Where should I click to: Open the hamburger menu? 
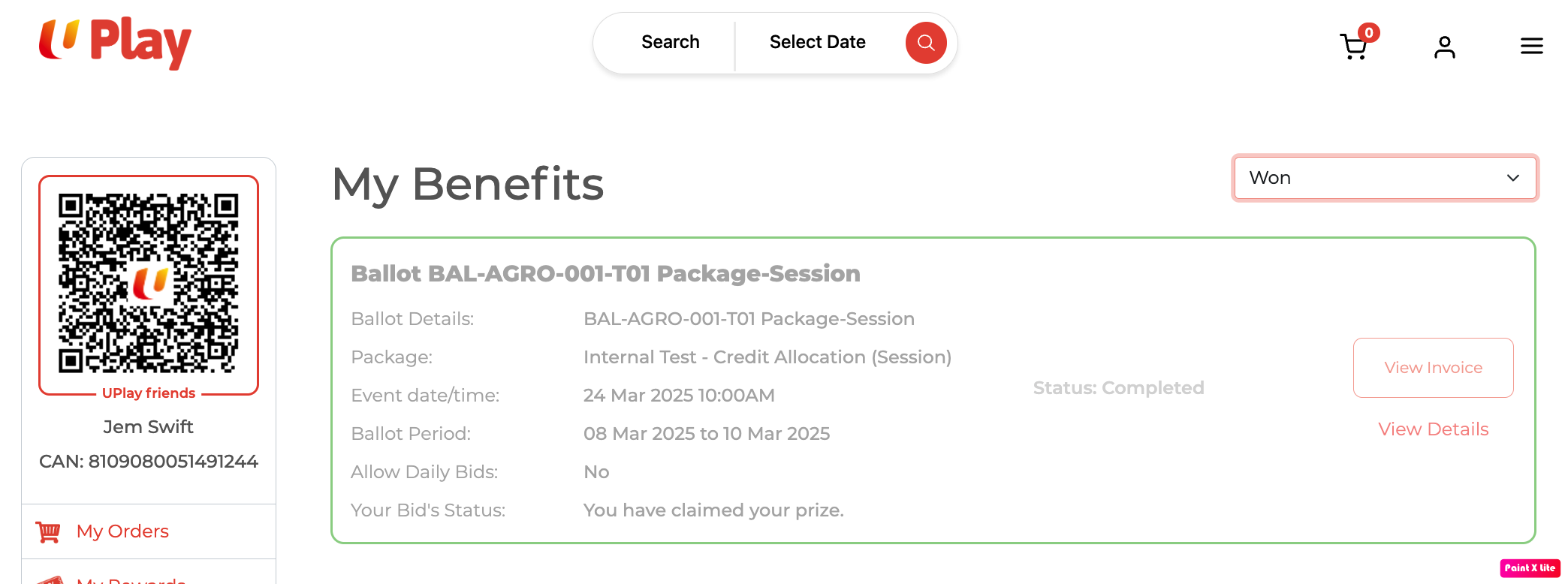click(1531, 47)
